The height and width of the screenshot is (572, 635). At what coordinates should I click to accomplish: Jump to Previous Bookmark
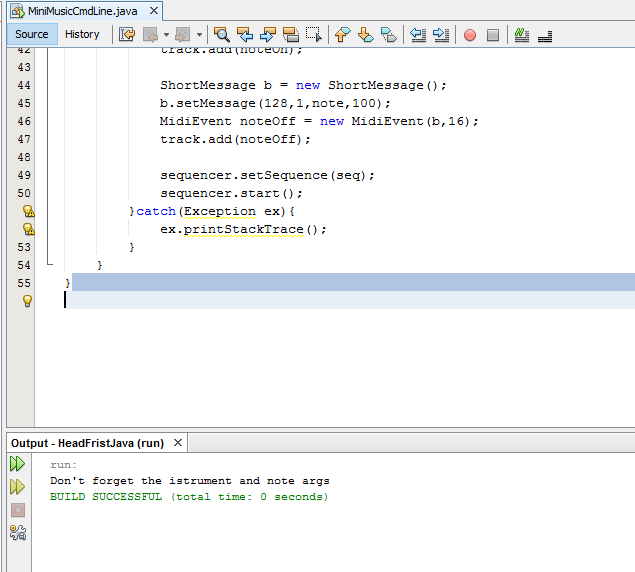pyautogui.click(x=342, y=34)
